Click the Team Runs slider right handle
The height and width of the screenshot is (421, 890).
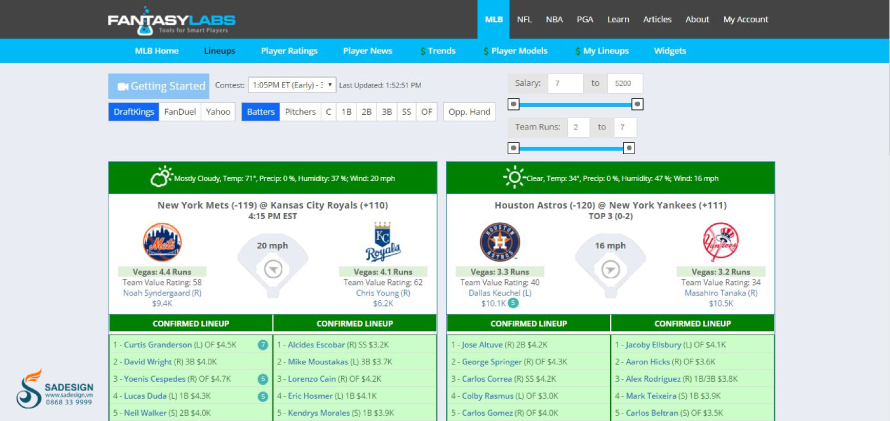[629, 149]
